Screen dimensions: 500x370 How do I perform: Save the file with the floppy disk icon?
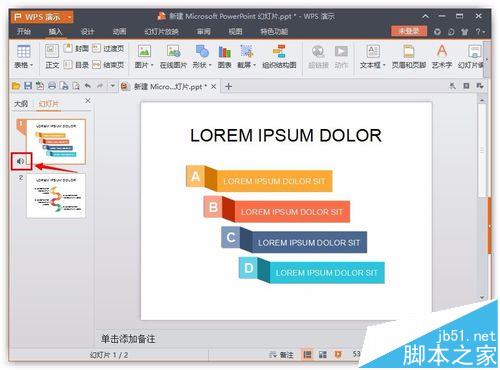(28, 86)
